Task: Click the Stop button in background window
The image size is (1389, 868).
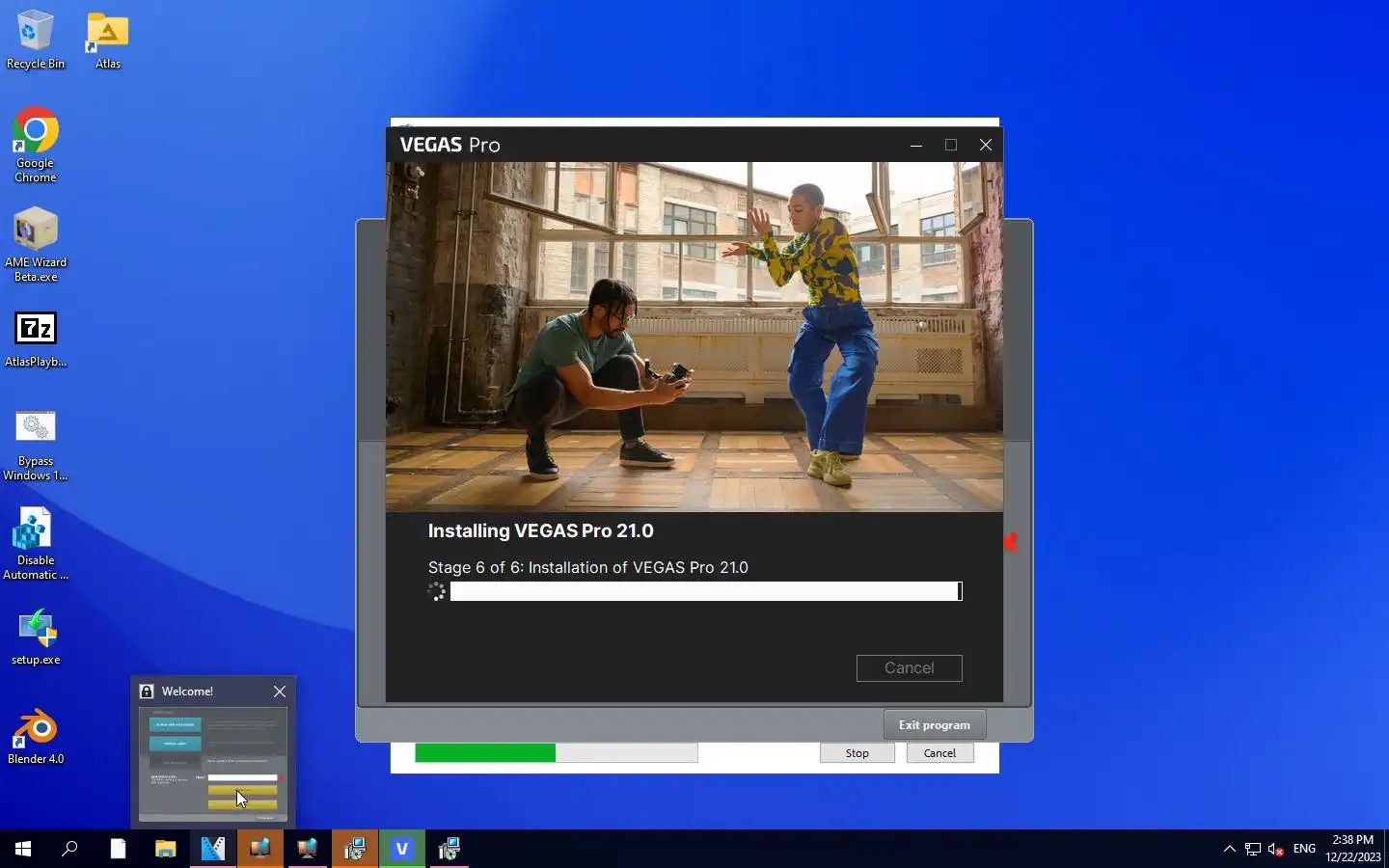Action: [x=857, y=753]
